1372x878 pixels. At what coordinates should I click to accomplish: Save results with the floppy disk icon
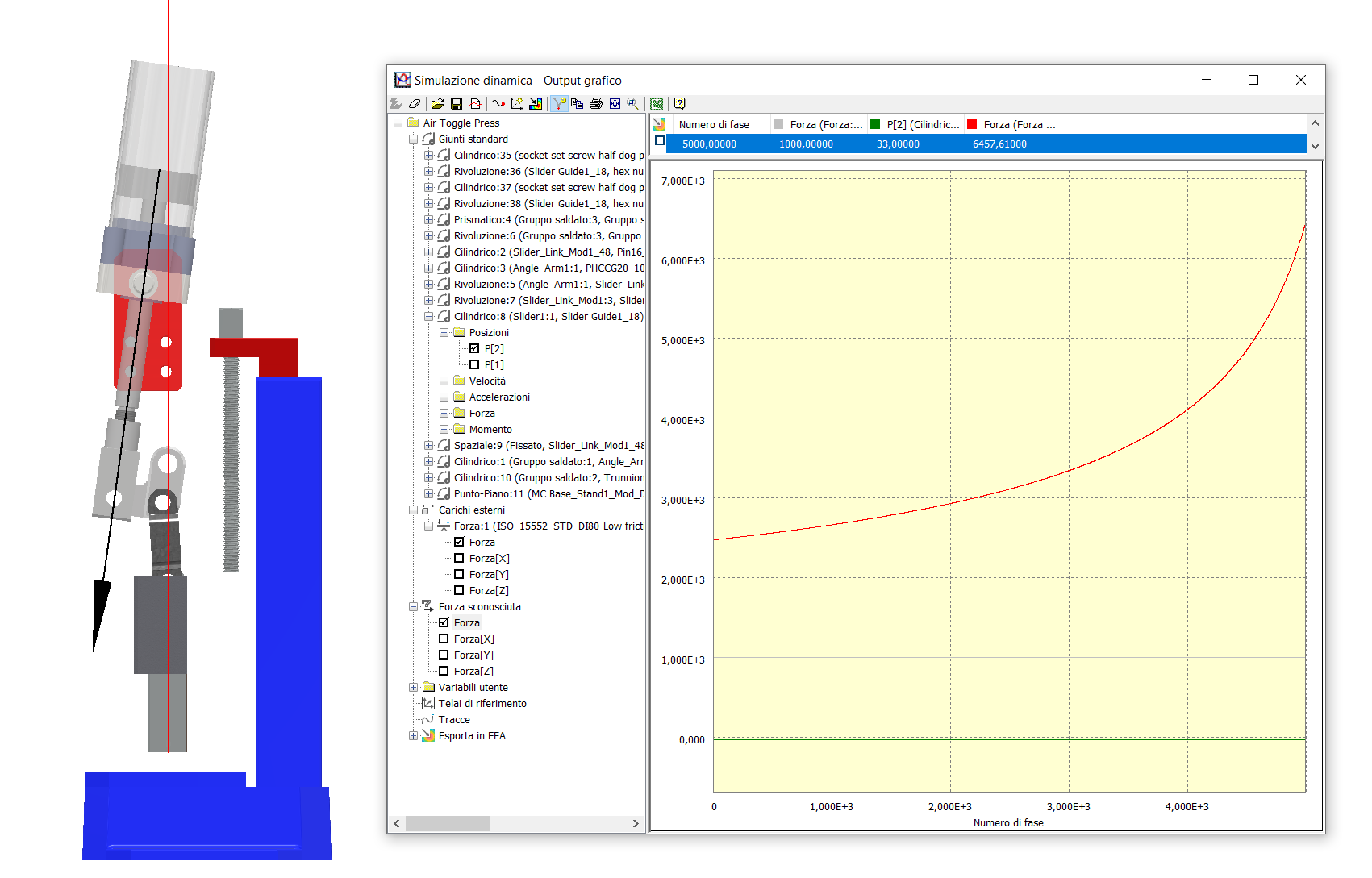pos(457,103)
